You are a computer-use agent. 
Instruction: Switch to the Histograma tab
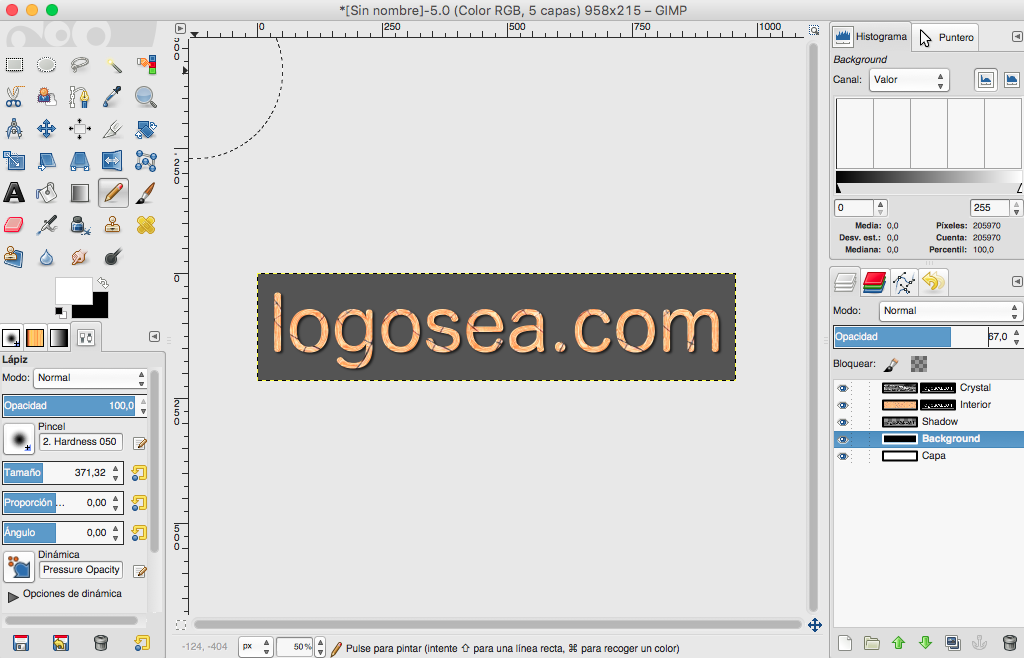click(871, 37)
